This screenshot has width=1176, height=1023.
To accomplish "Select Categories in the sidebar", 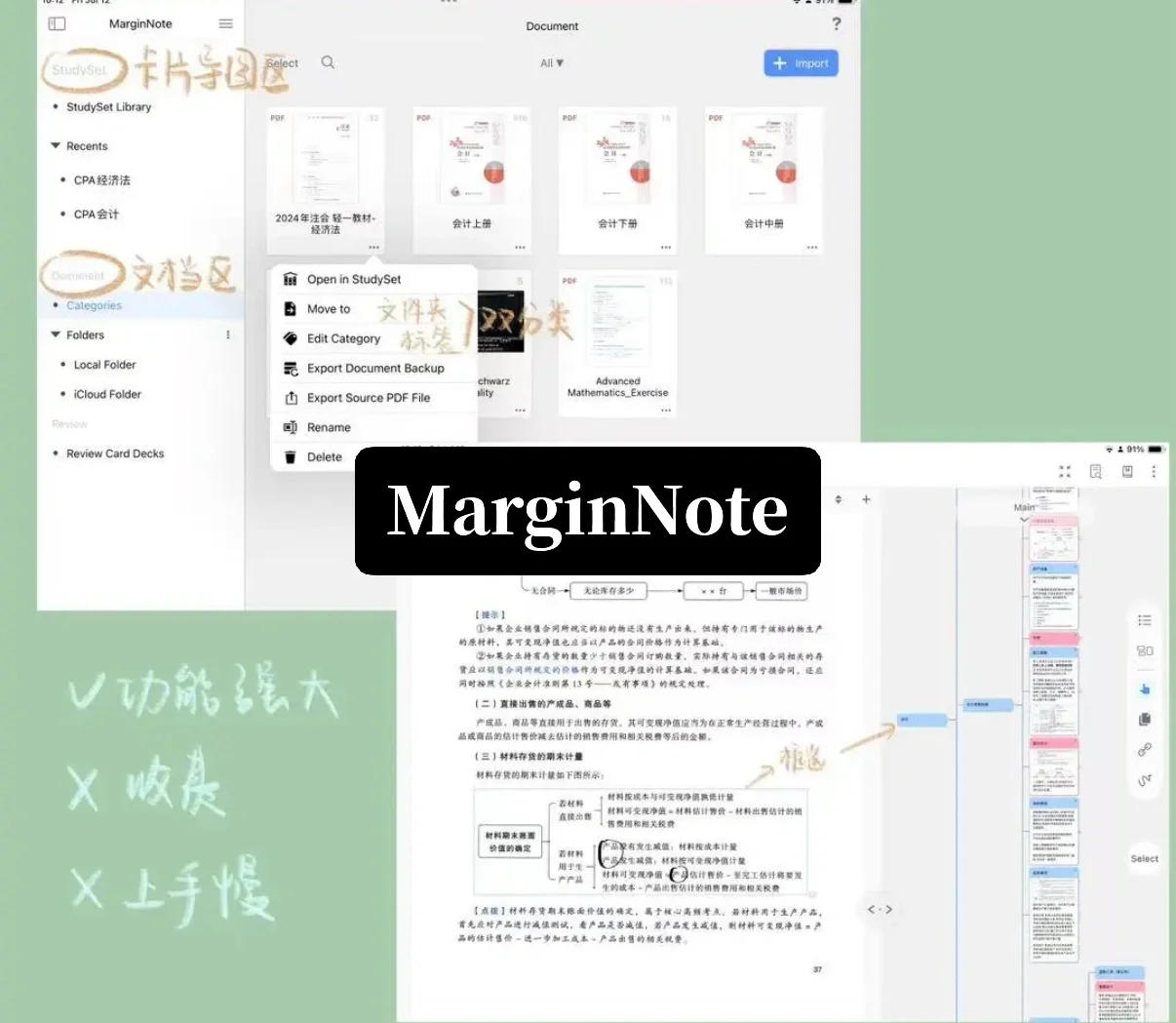I will point(94,305).
